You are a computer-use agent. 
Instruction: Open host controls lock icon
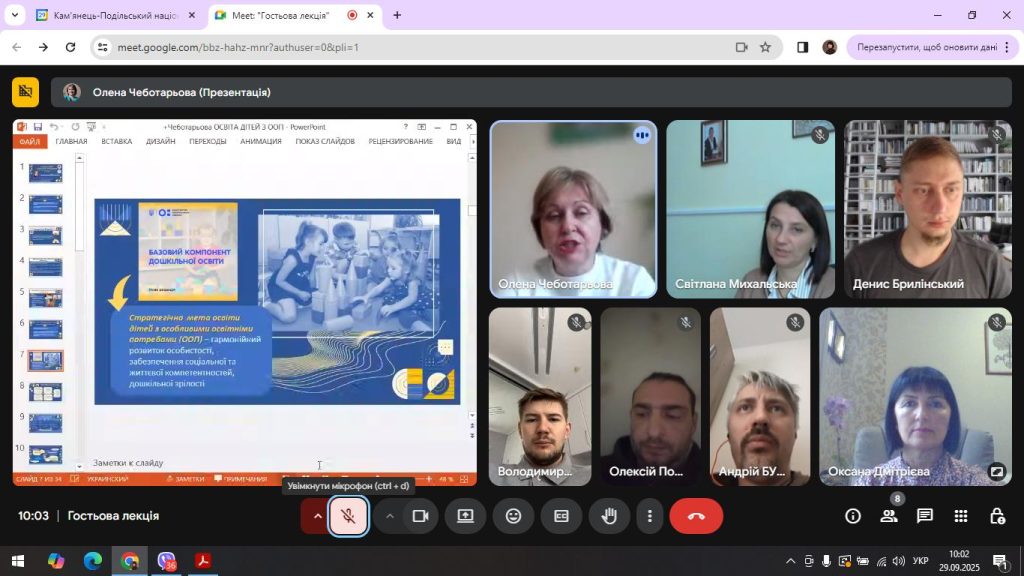[997, 516]
